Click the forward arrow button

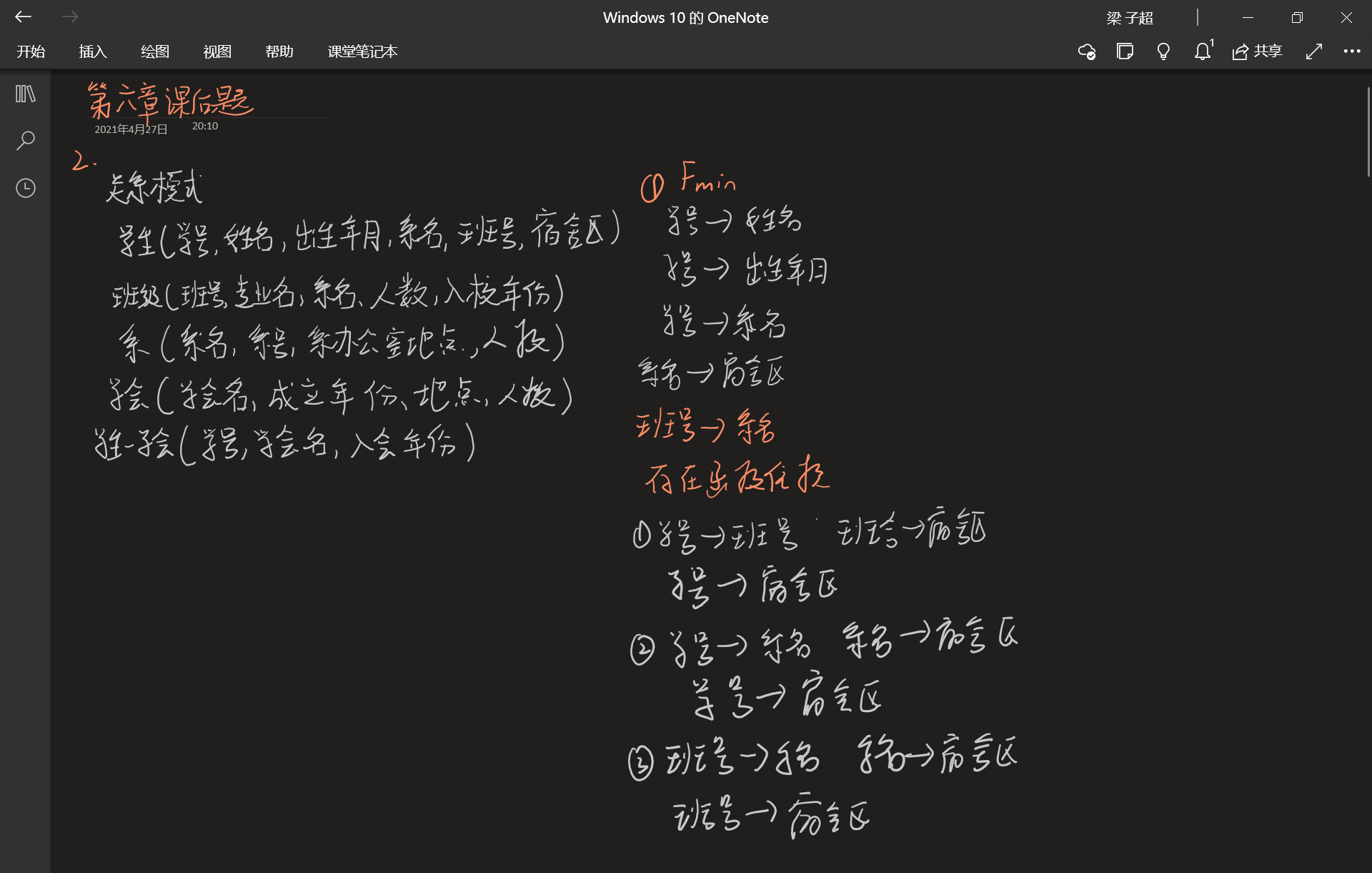(70, 17)
